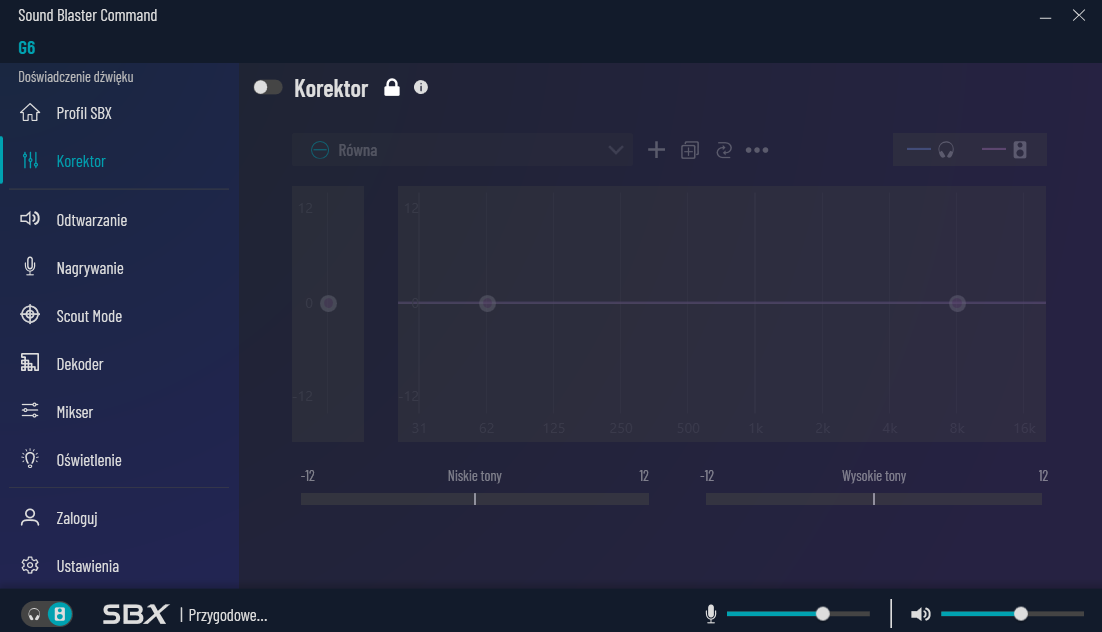The image size is (1102, 632).
Task: Click the preamp gain handle at 0
Action: [328, 303]
